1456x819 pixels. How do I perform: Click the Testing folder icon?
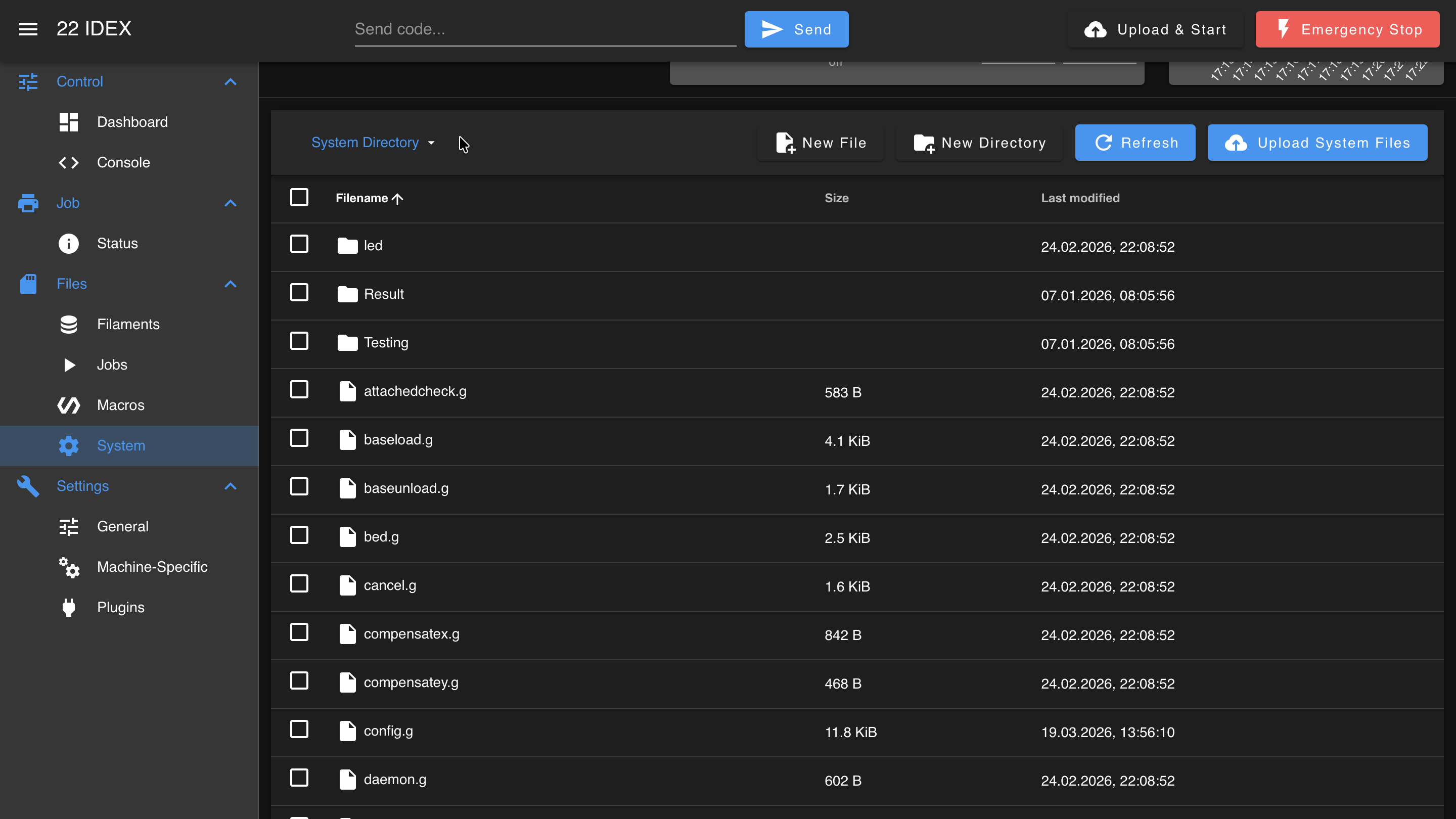pos(348,343)
